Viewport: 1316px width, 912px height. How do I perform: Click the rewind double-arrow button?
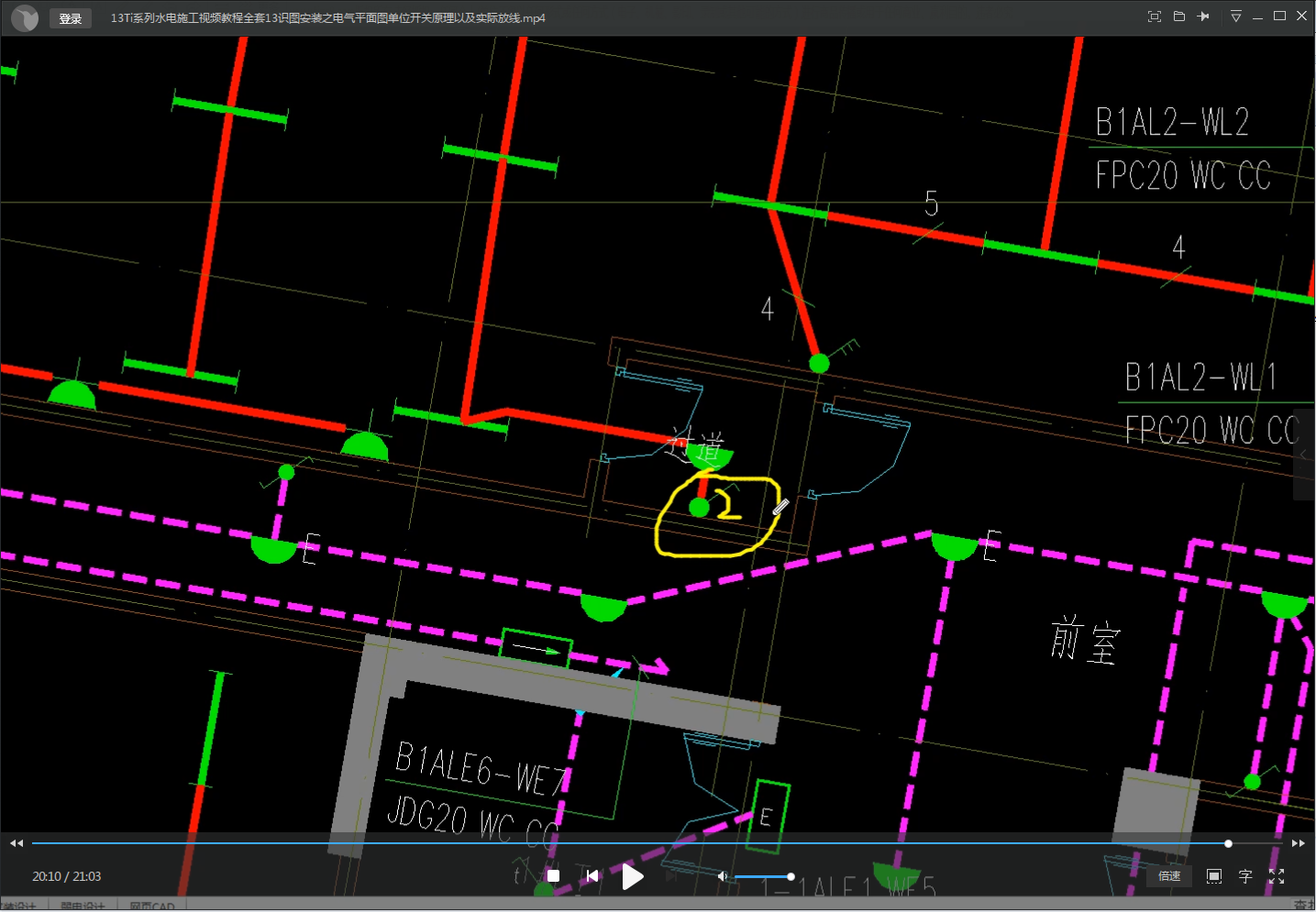point(16,843)
